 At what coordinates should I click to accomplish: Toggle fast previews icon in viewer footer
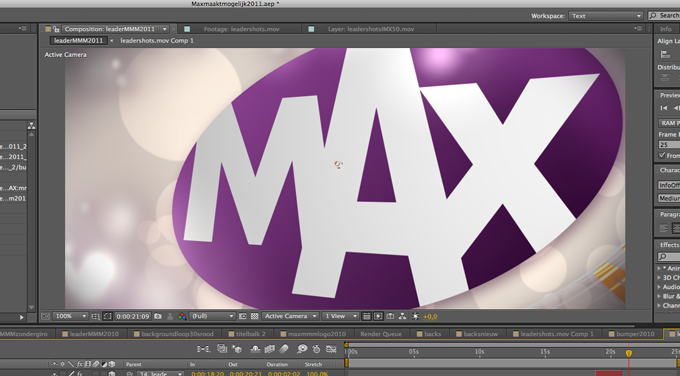coord(378,316)
